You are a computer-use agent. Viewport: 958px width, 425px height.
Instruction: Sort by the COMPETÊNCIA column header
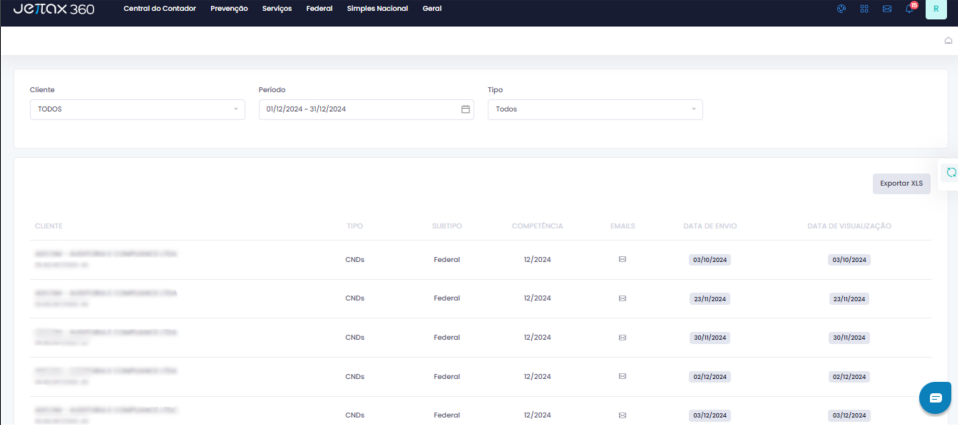538,226
